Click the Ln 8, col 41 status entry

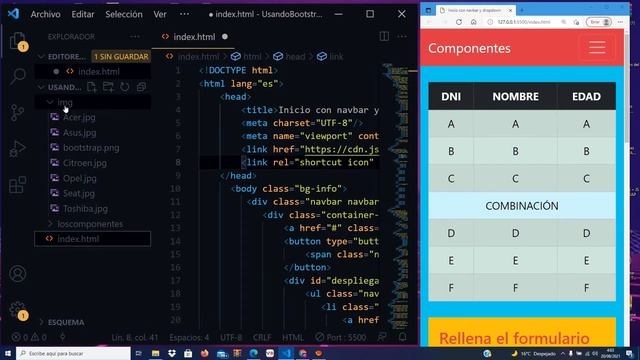click(x=135, y=338)
